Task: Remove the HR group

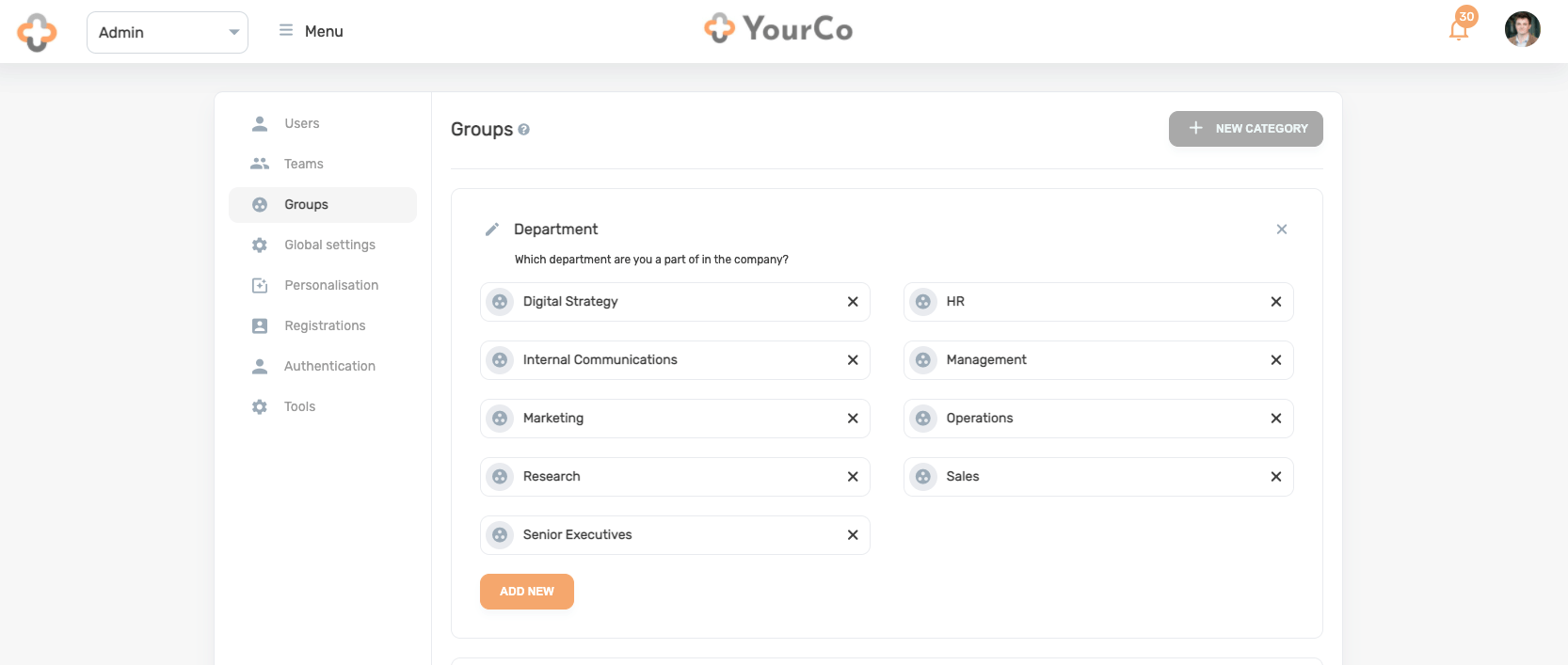Action: [x=1276, y=302]
